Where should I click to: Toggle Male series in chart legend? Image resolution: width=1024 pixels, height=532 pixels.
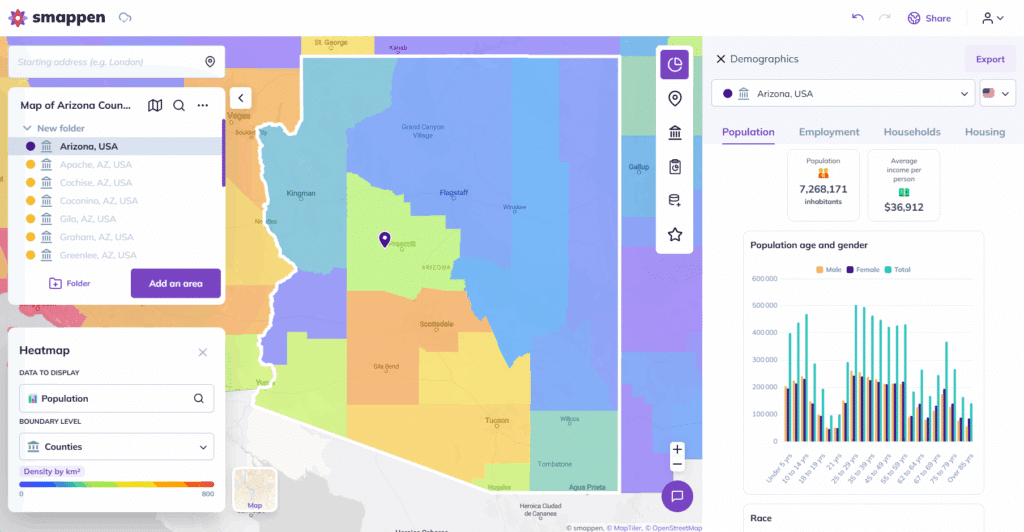830,269
